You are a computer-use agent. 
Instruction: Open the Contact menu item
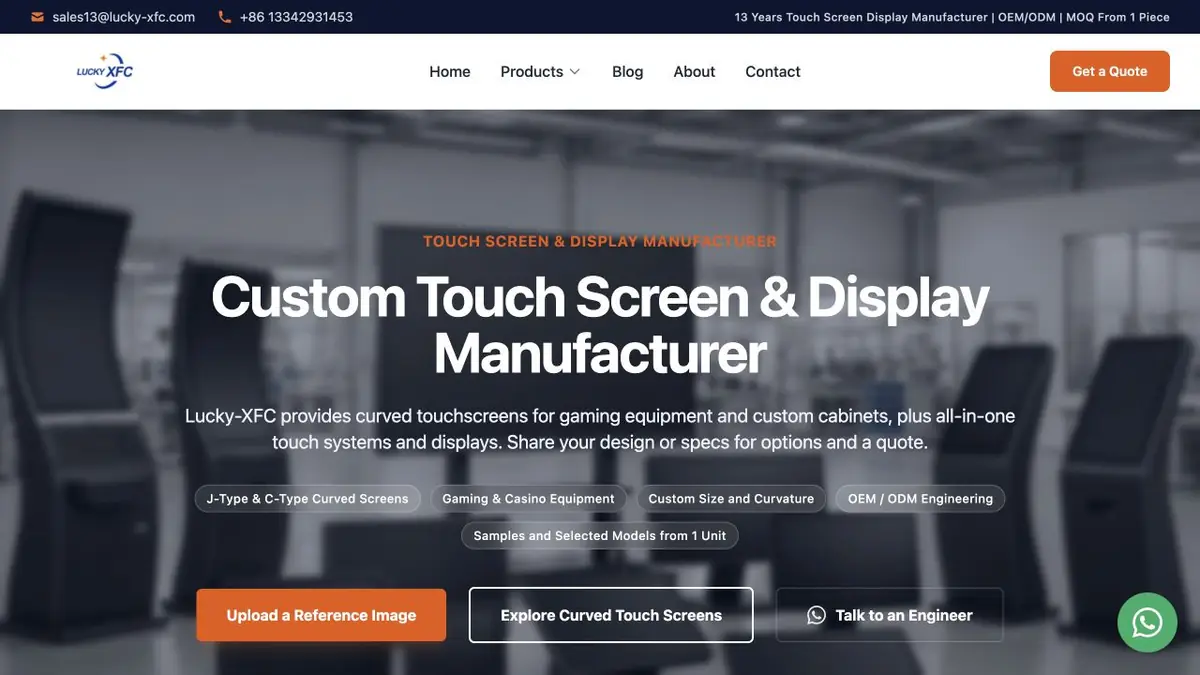(773, 72)
